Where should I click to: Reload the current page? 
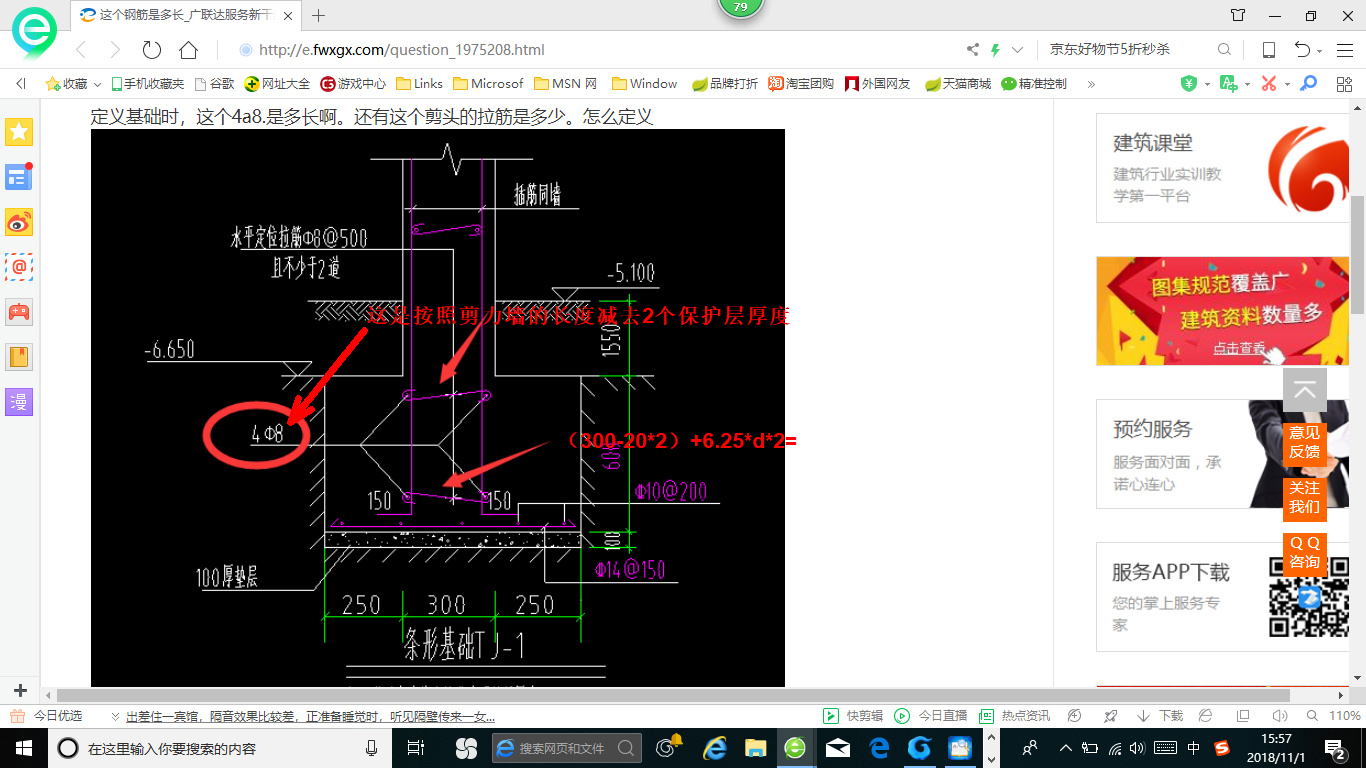click(152, 50)
